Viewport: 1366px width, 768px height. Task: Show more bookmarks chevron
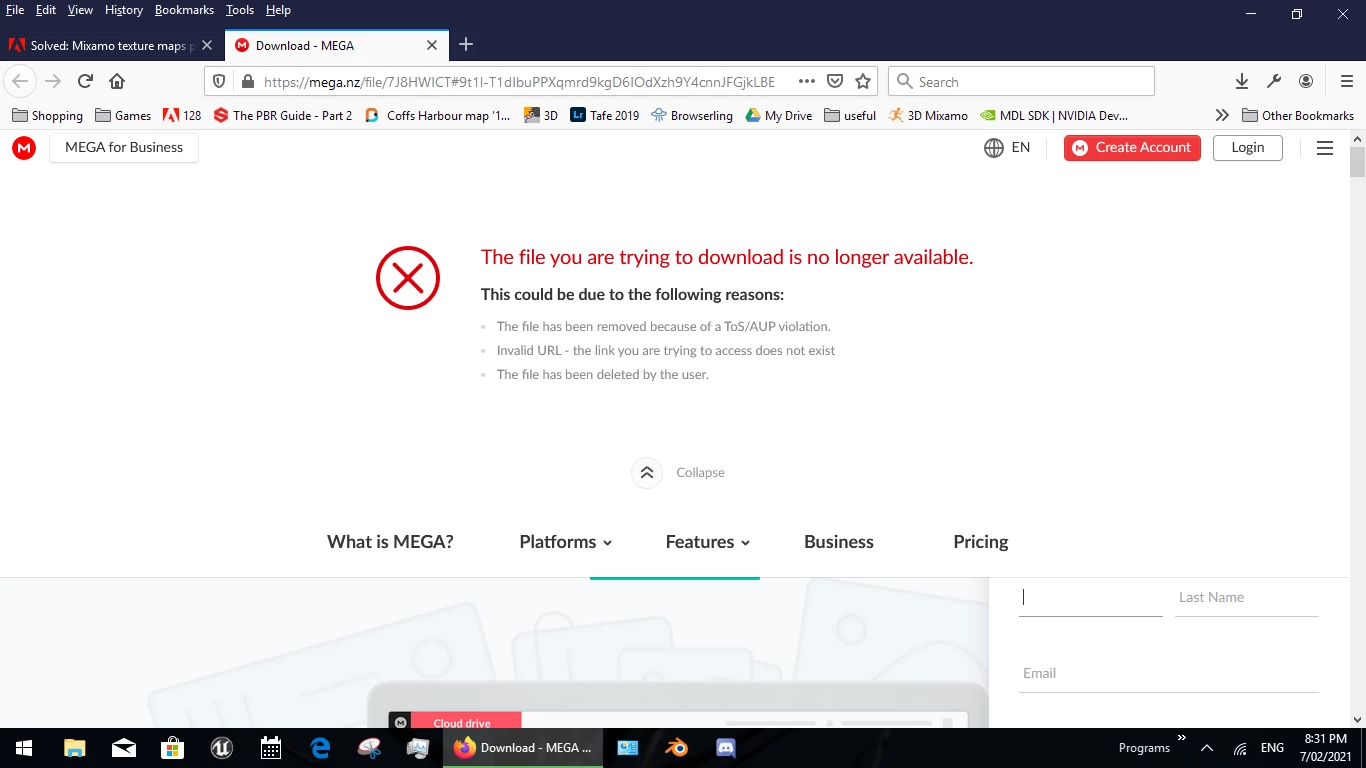click(x=1222, y=115)
